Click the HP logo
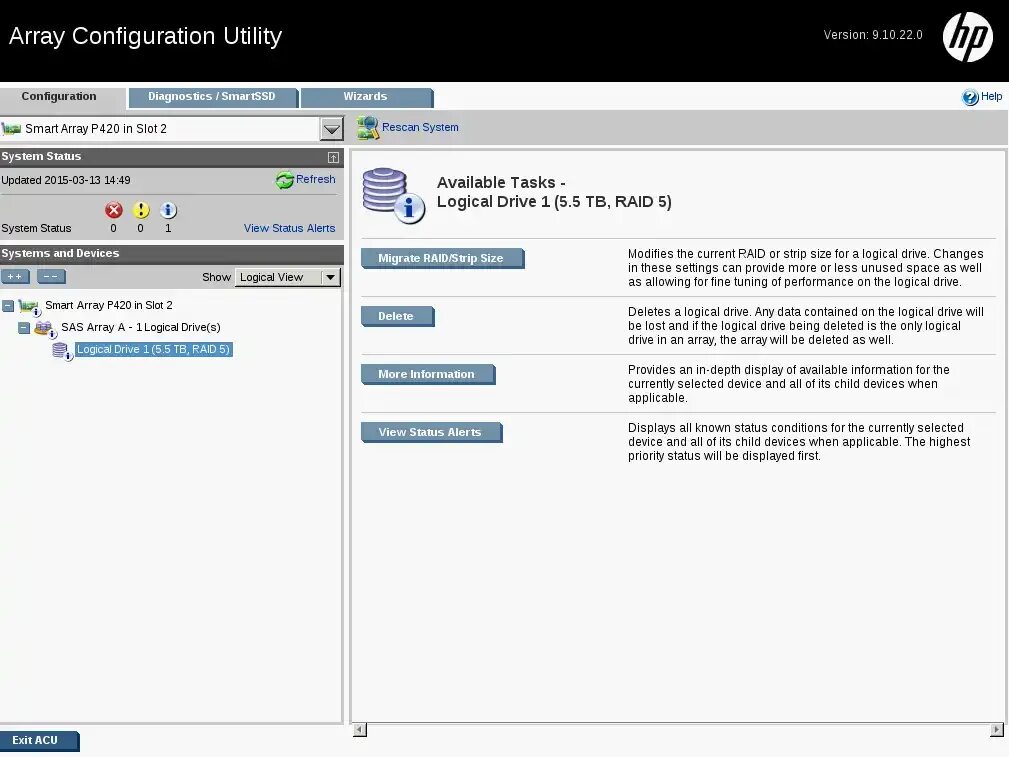 click(x=968, y=37)
